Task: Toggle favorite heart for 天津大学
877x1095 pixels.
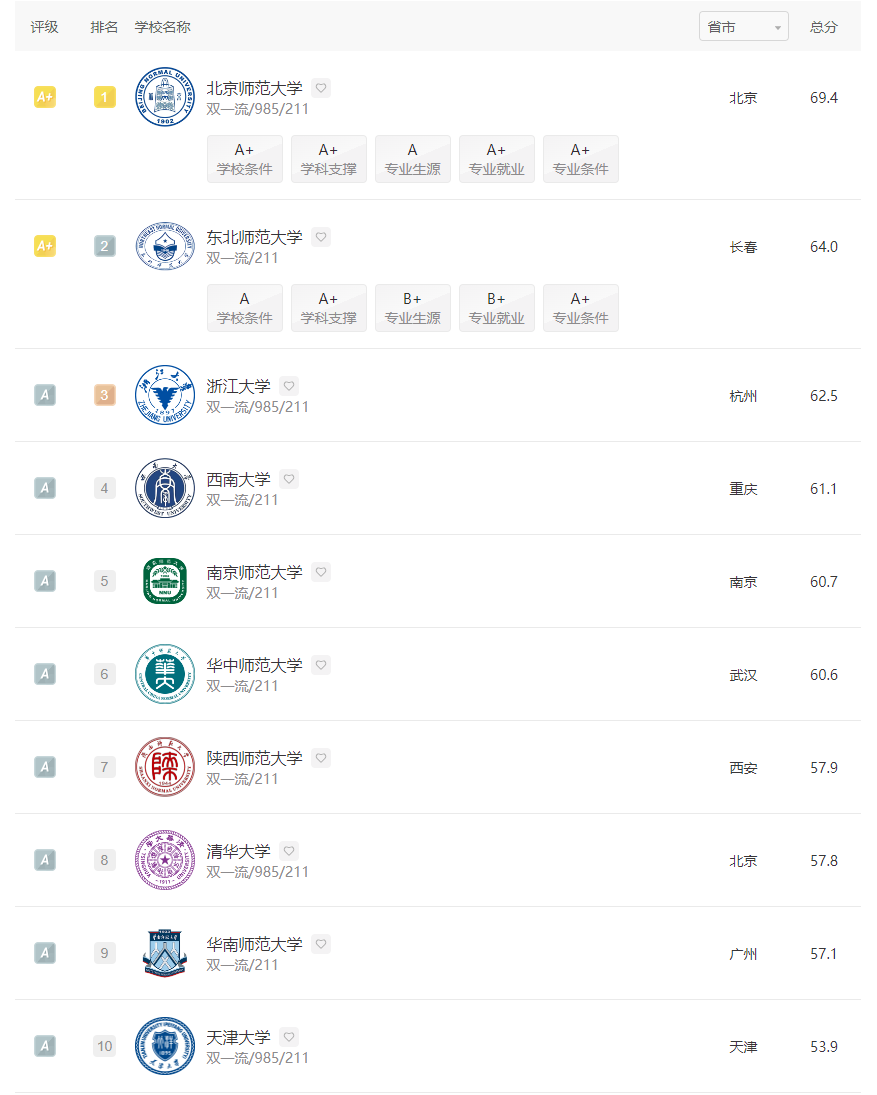Action: [x=289, y=1036]
